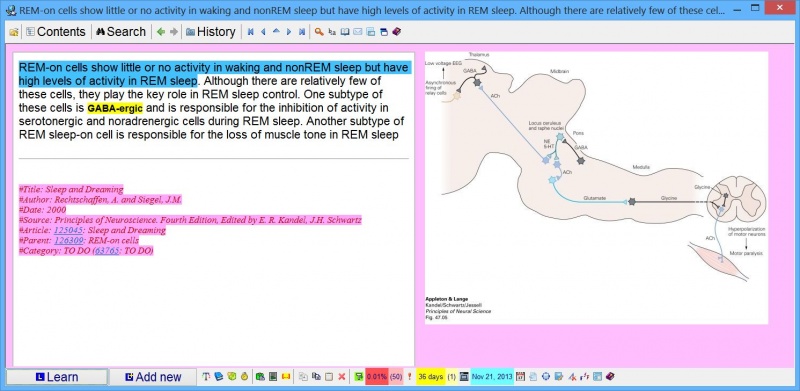This screenshot has width=800, height=391.
Task: Click the '#Author: Rechtschaffen, A. and Siegel' line
Action: click(x=101, y=200)
